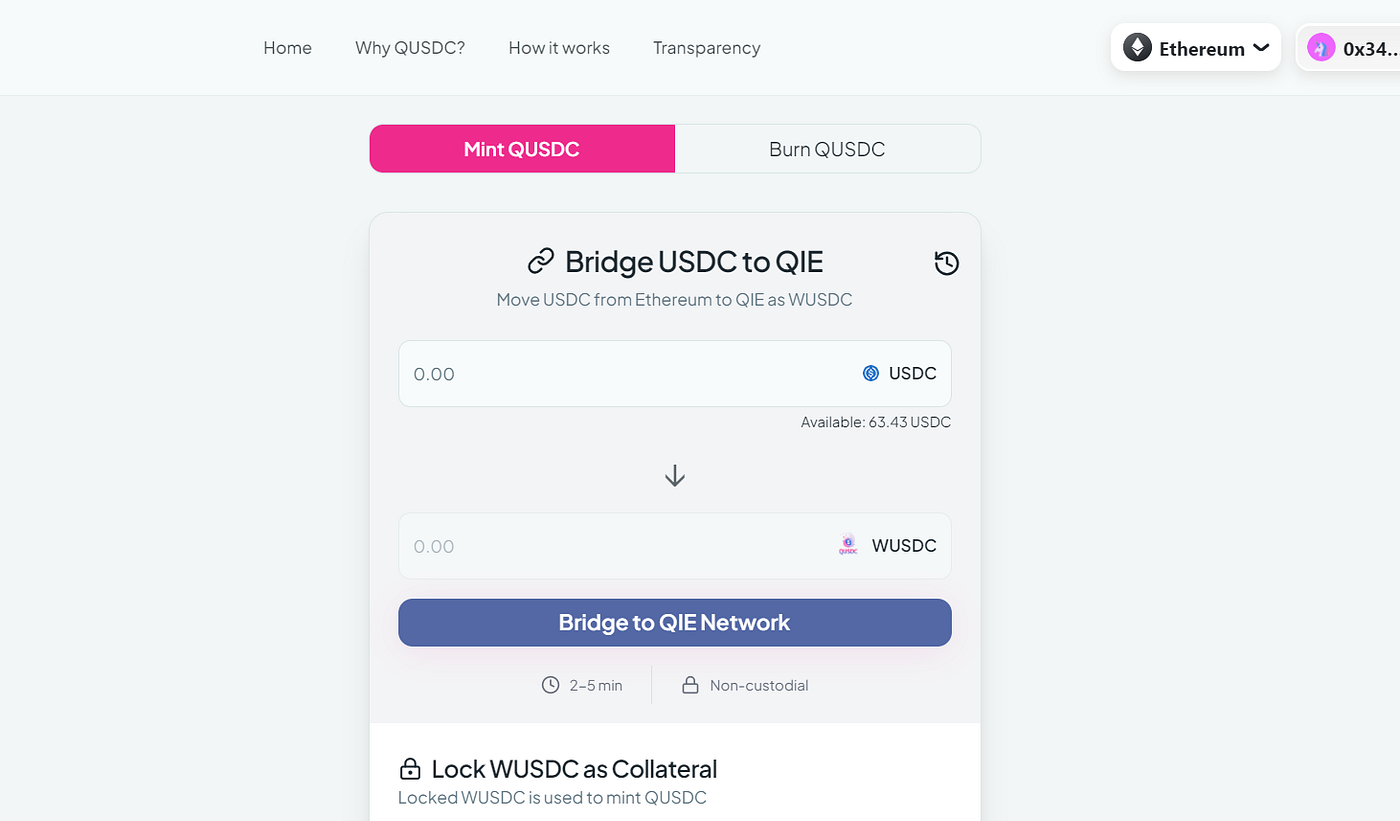Screen dimensions: 1400x821
Task: Expand the Ethereum network dropdown
Action: click(1261, 48)
